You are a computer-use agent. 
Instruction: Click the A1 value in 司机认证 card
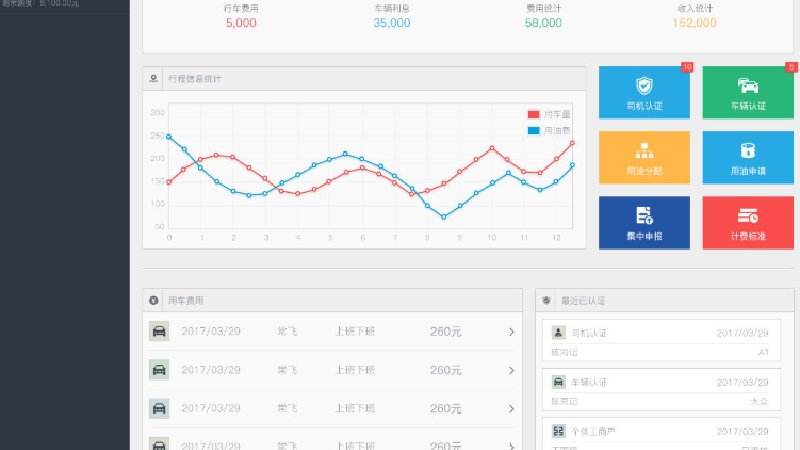point(763,352)
